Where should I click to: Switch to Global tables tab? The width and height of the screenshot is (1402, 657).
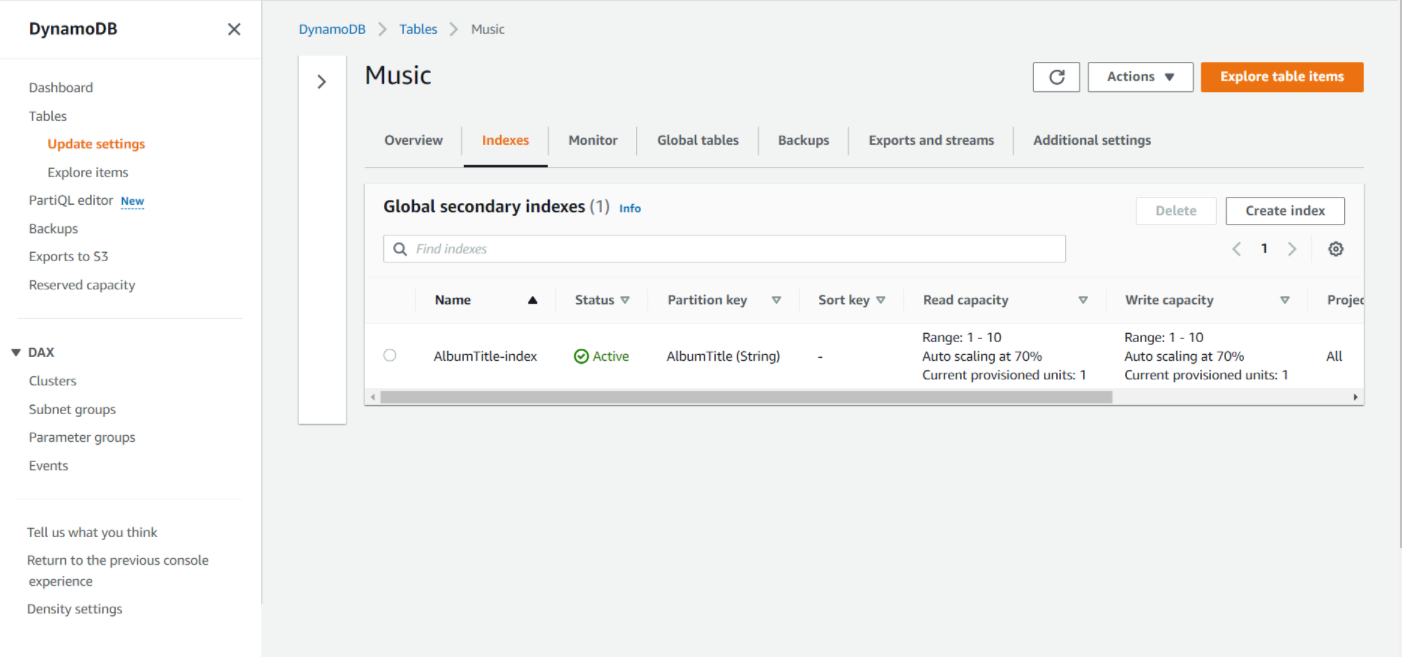tap(698, 140)
